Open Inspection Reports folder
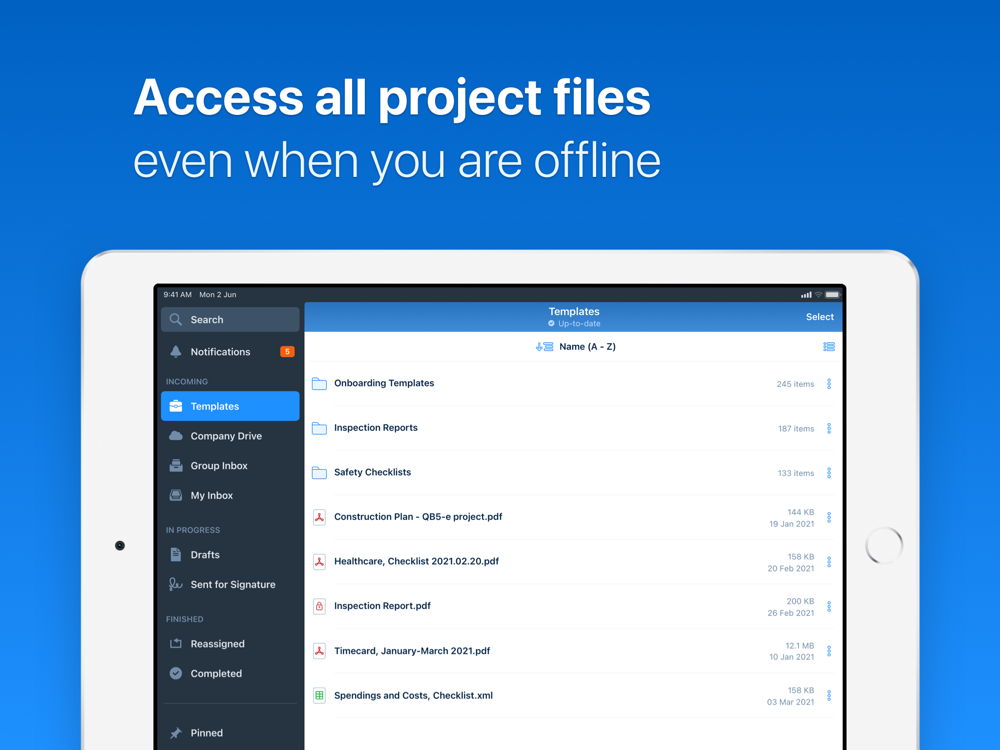Image resolution: width=1000 pixels, height=750 pixels. (x=573, y=428)
